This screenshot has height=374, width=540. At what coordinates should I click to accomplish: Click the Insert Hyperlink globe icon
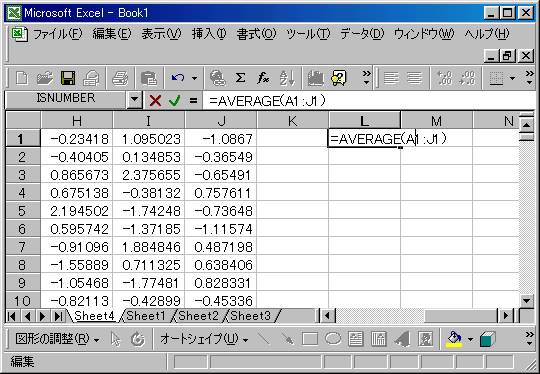(218, 79)
